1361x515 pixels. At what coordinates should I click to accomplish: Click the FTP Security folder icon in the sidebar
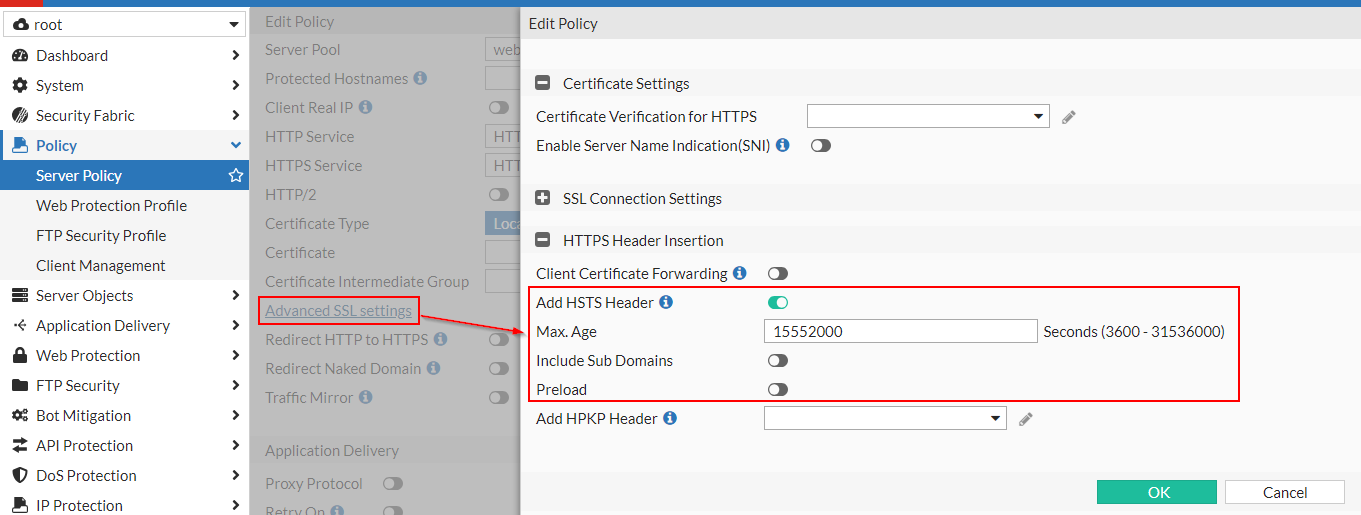pyautogui.click(x=20, y=386)
